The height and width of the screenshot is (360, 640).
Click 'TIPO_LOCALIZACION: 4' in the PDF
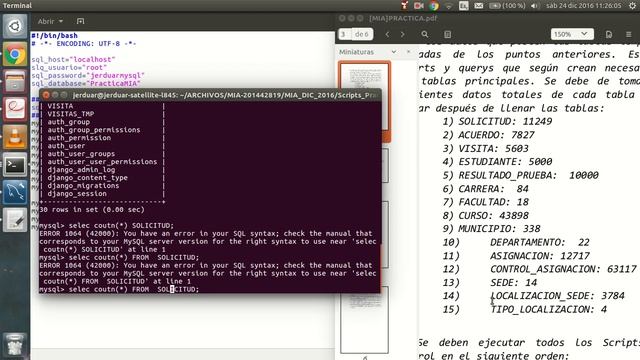coord(548,309)
